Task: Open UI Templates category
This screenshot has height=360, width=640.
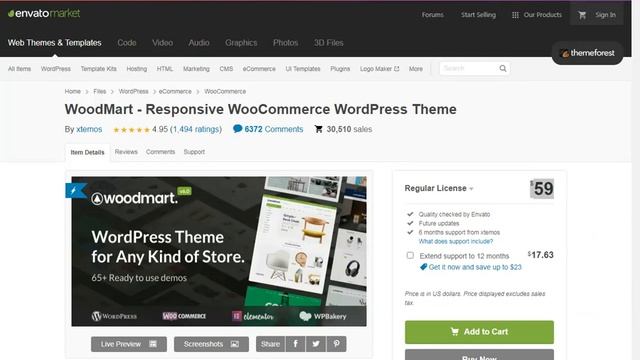Action: click(303, 69)
